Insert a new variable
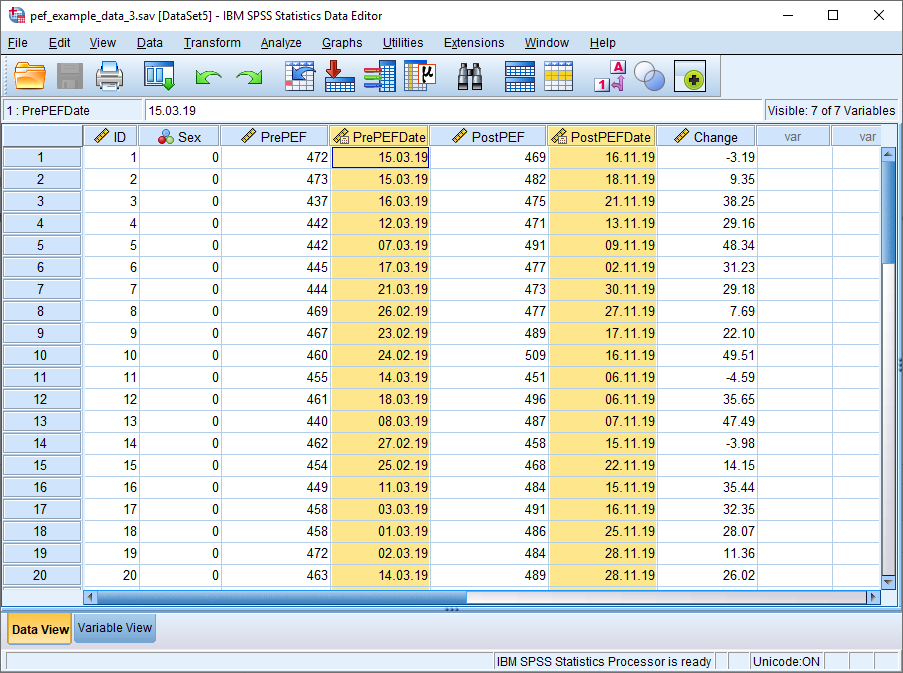Screen dimensions: 903x673 (x=558, y=76)
